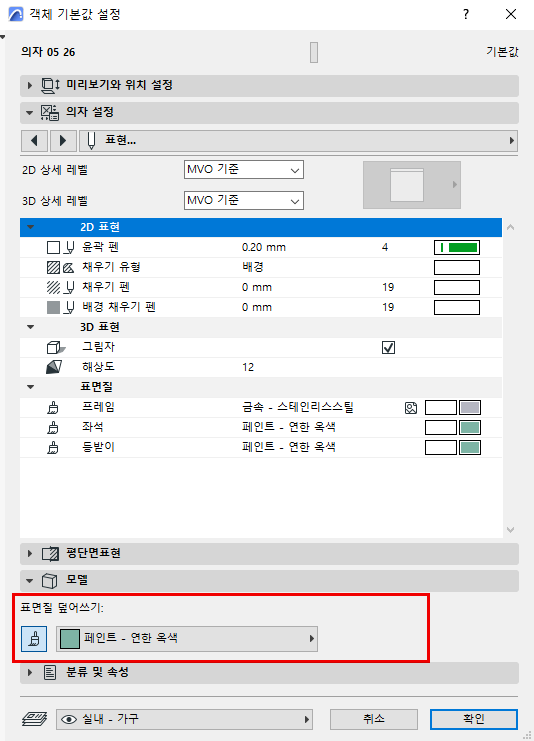This screenshot has width=534, height=741.
Task: Collapse the 3D 표현 group
Action: [x=31, y=327]
